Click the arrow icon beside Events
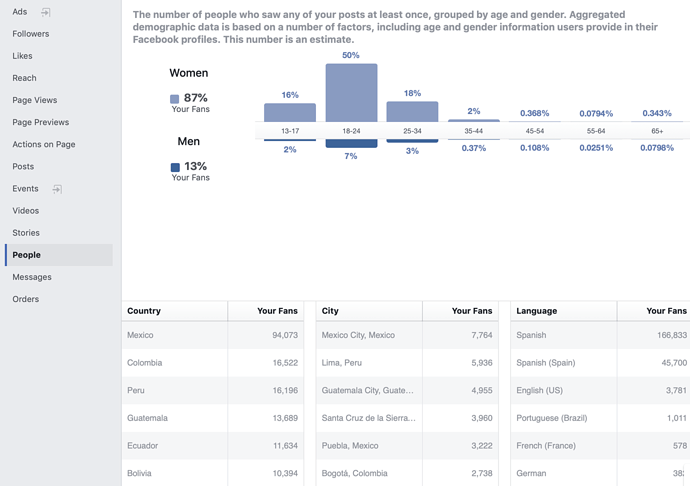690x486 pixels. tap(57, 189)
